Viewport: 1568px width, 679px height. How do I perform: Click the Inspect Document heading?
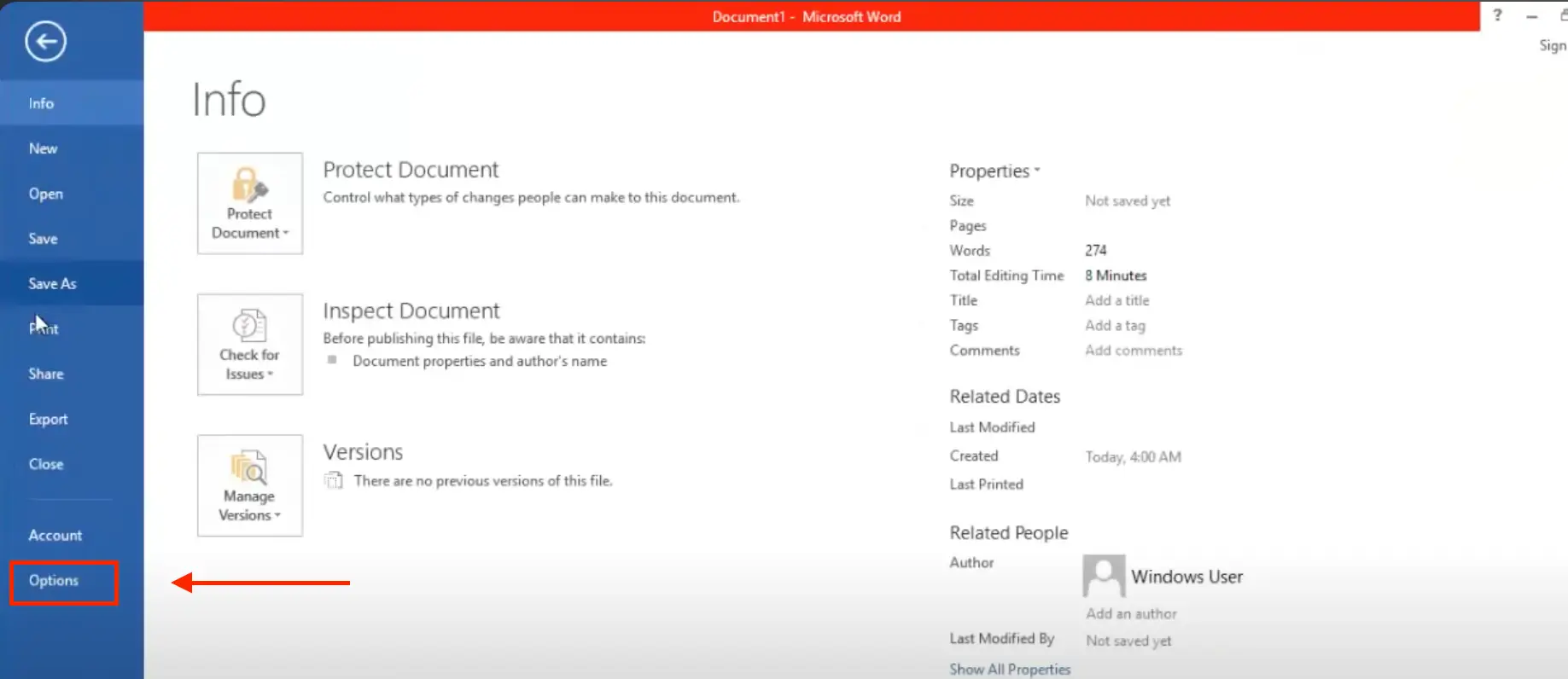tap(411, 310)
